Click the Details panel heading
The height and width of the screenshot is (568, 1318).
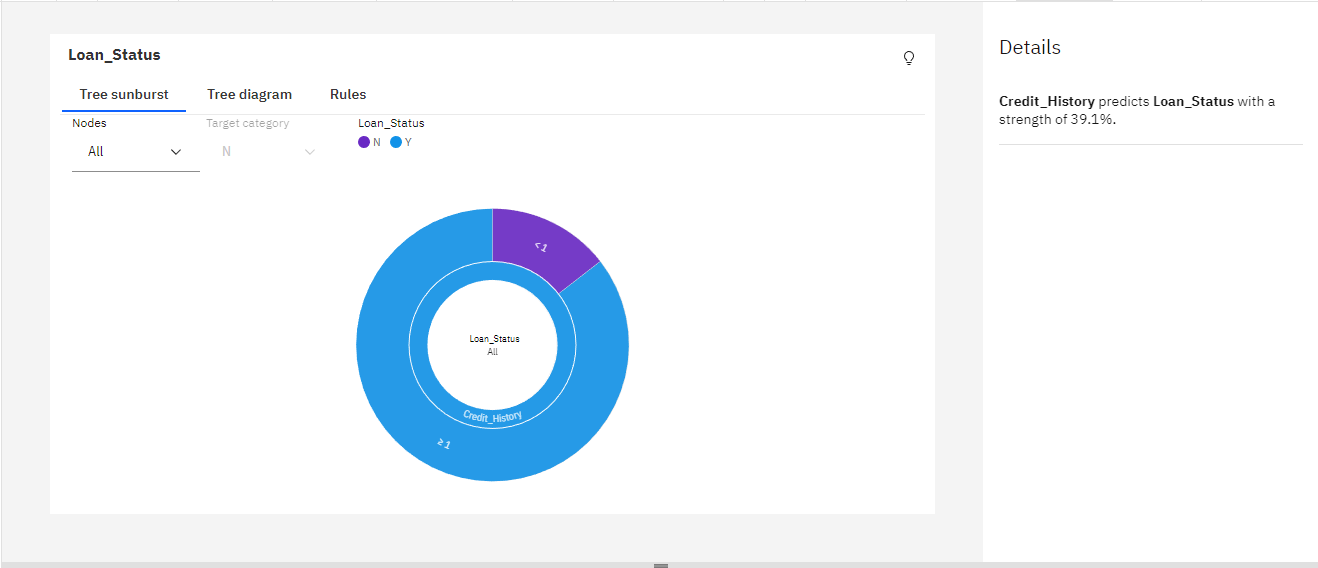(1029, 47)
